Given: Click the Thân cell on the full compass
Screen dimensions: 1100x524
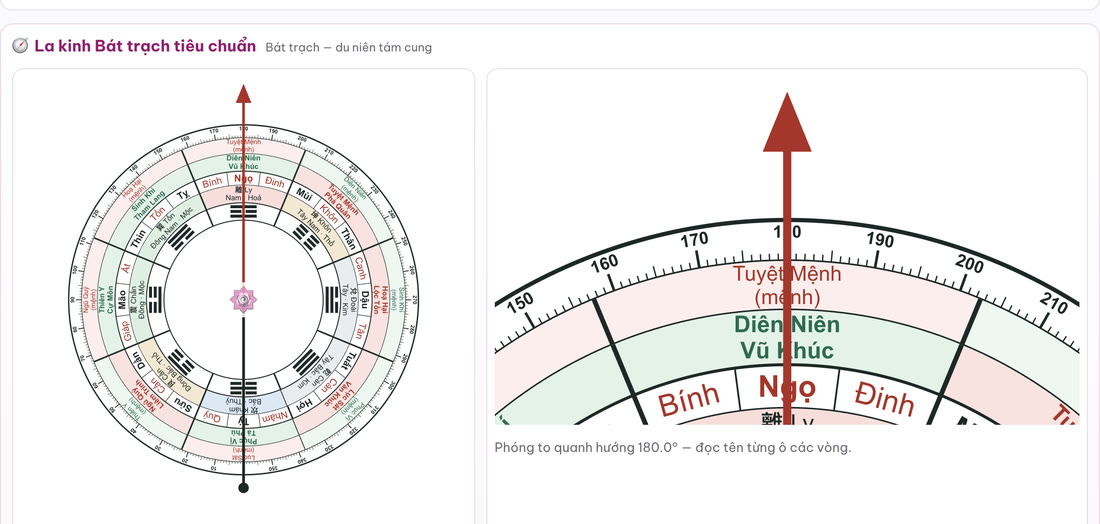Looking at the screenshot, I should 349,239.
